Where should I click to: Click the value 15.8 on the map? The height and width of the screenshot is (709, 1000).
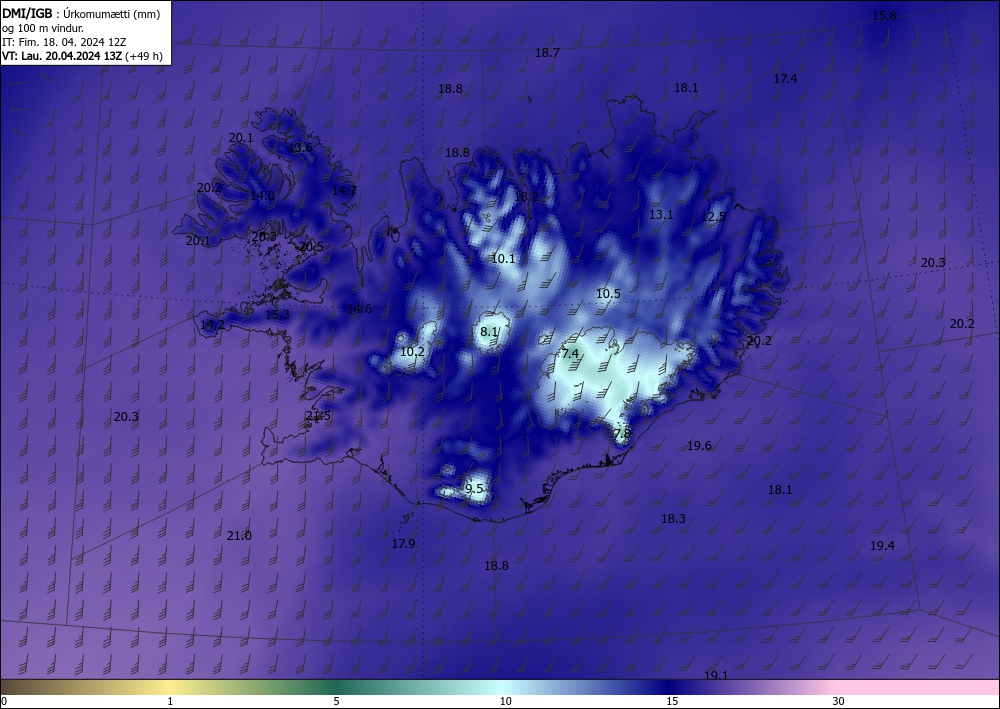[x=884, y=16]
